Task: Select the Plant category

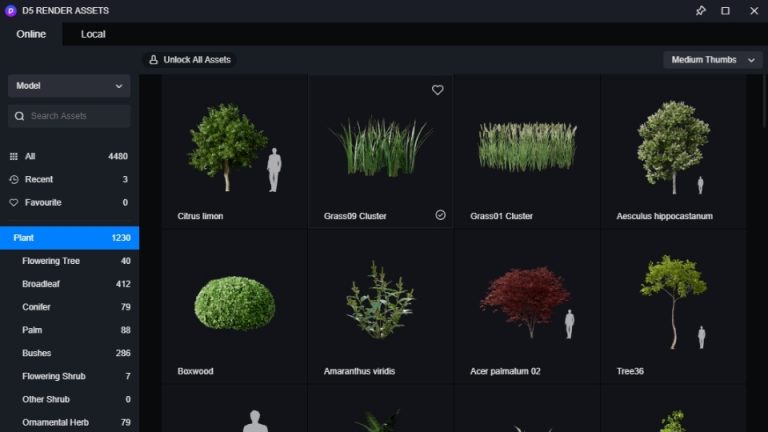Action: click(69, 238)
